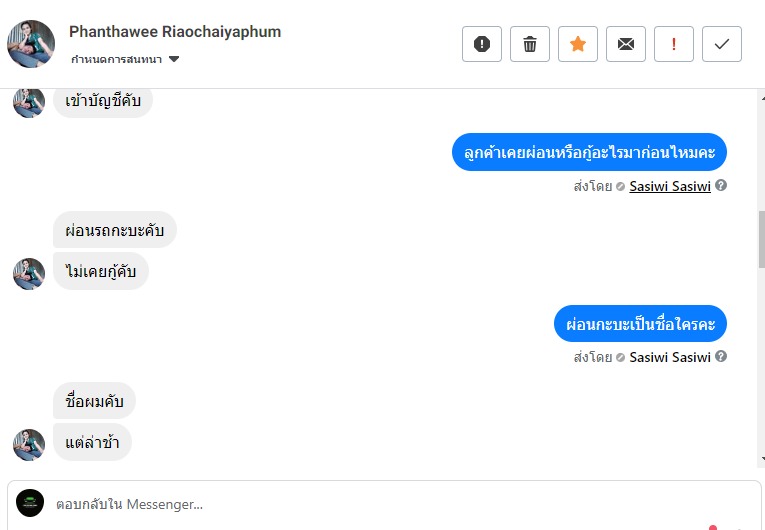The width and height of the screenshot is (765, 530).
Task: Click customer avatar next to แต่ล่าช้า message
Action: pyautogui.click(x=29, y=445)
